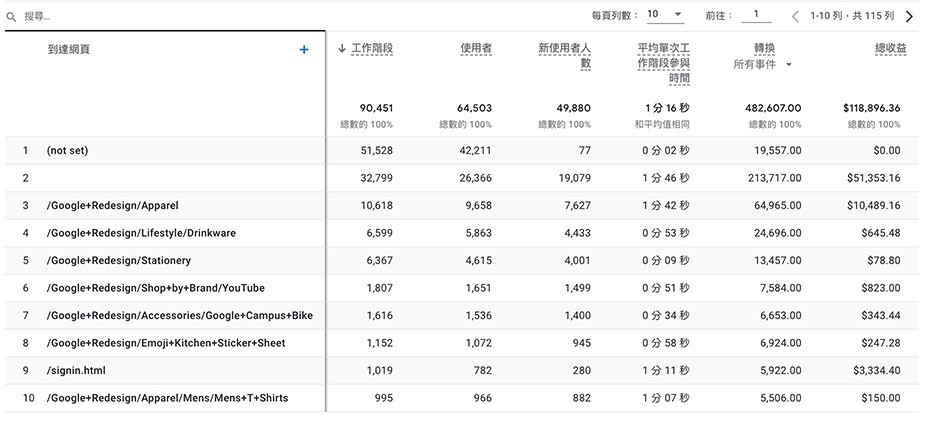The image size is (933, 421).
Task: Go to next page of rows
Action: pos(909,16)
